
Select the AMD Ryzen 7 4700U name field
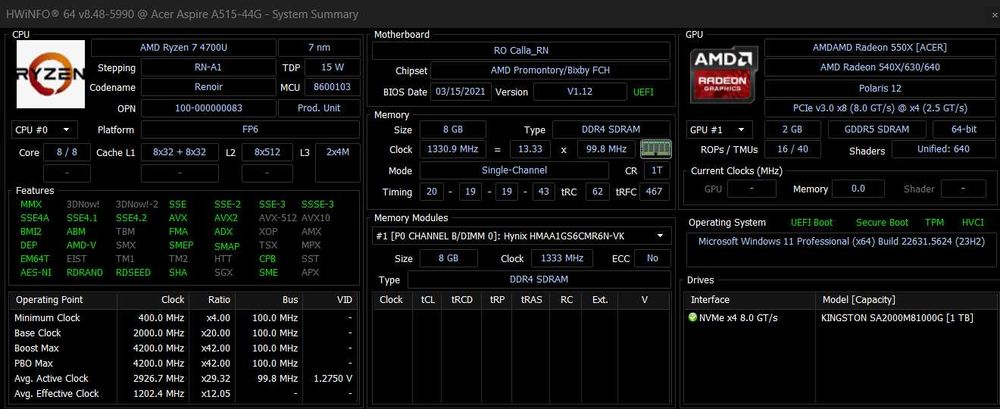tap(183, 48)
